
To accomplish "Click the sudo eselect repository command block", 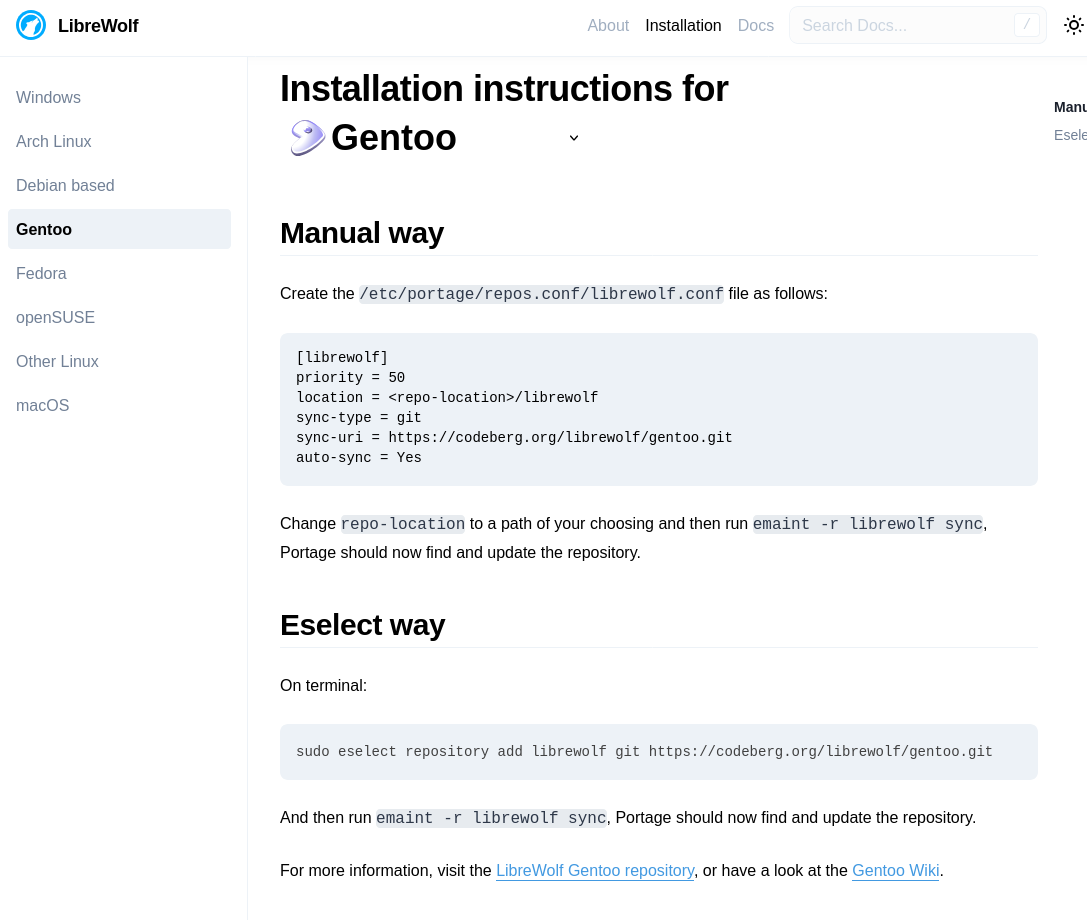I will pos(659,752).
